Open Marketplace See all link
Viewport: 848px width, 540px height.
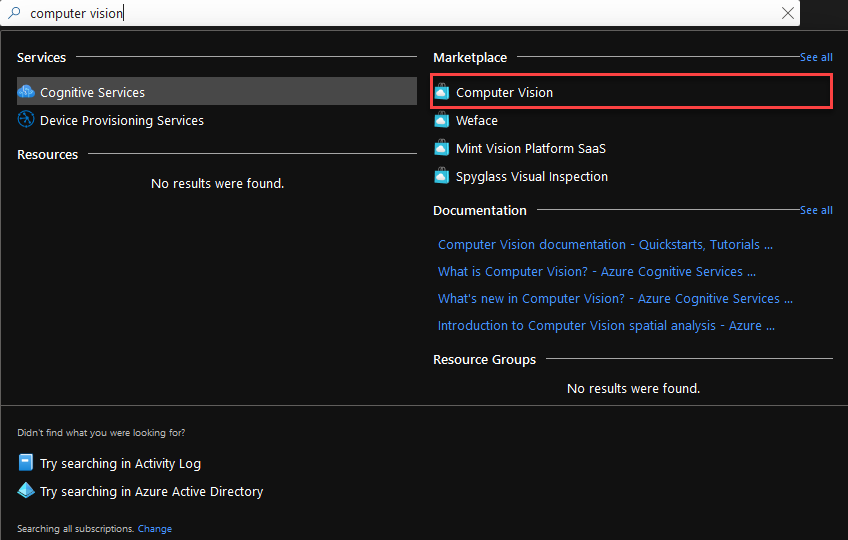[816, 58]
